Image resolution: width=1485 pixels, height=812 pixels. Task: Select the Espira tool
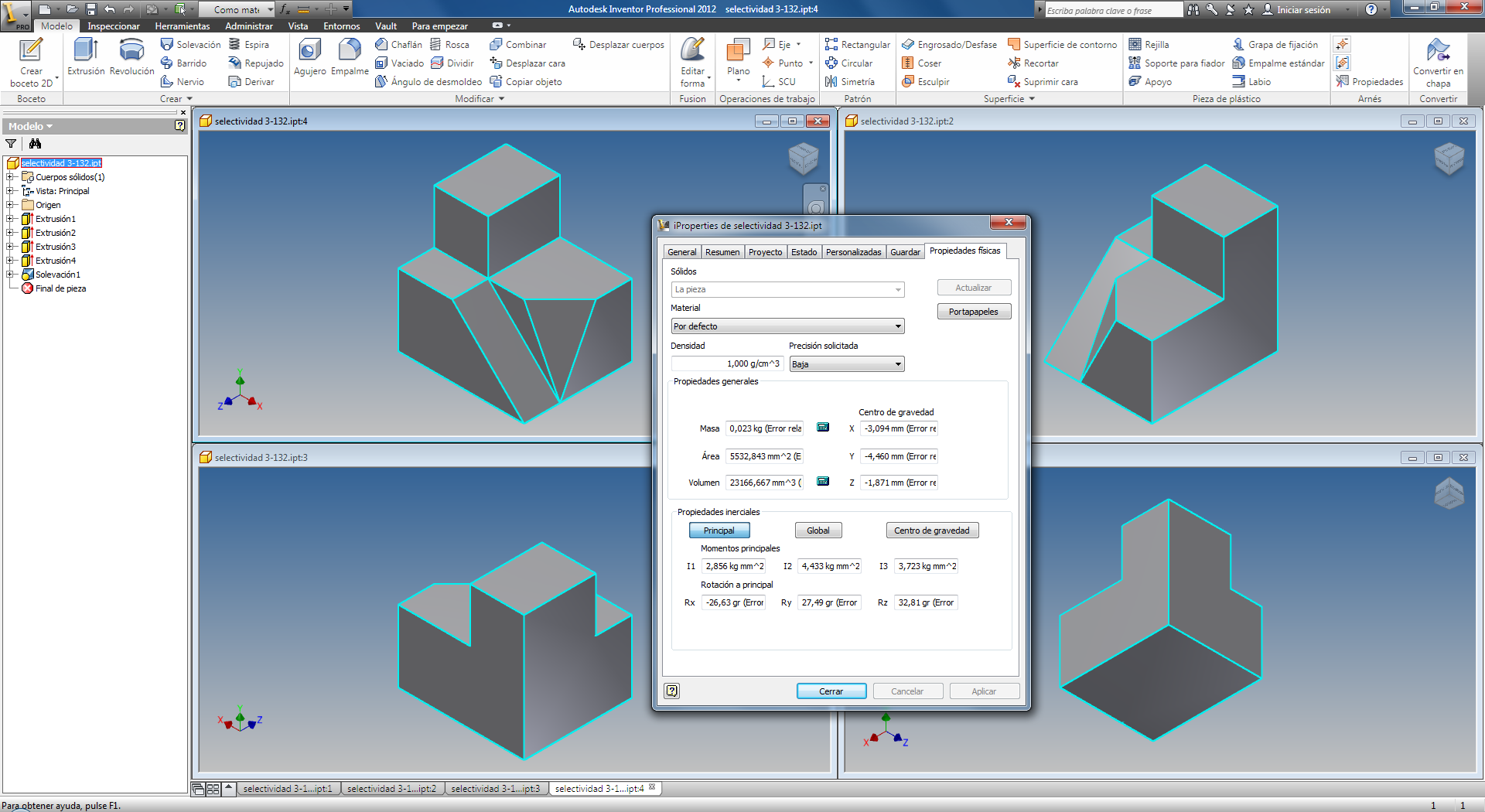[249, 45]
